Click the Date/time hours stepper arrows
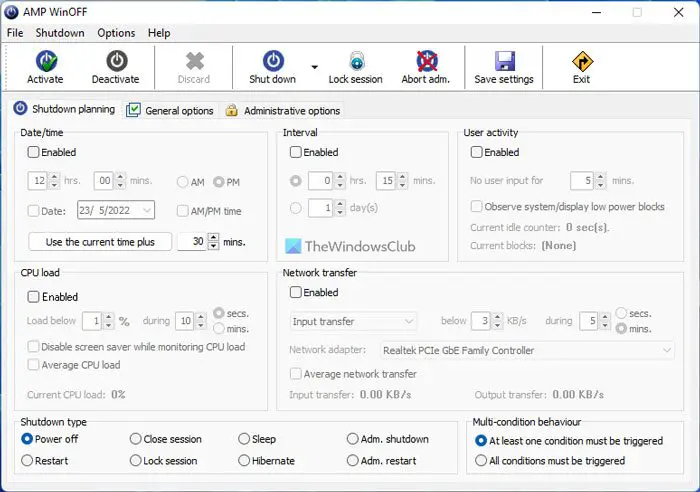Viewport: 700px width, 492px height. tap(54, 181)
